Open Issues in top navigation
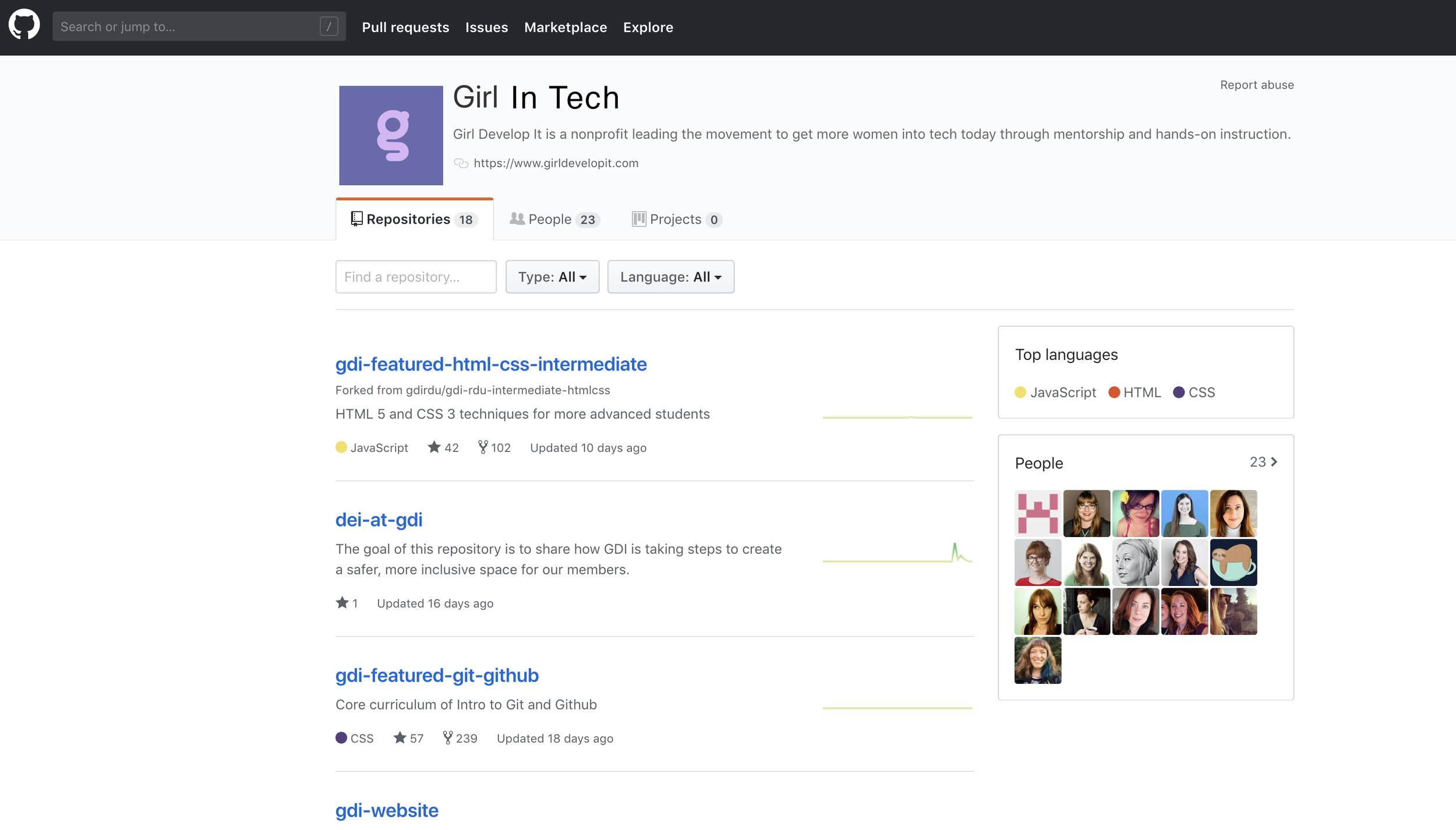This screenshot has width=1456, height=830. 486,27
